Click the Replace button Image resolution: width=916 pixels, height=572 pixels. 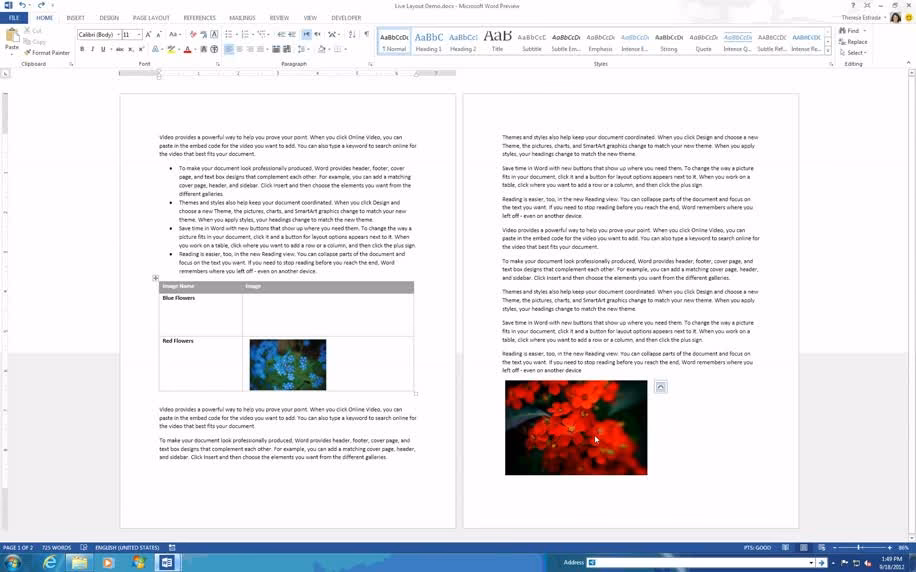(853, 41)
